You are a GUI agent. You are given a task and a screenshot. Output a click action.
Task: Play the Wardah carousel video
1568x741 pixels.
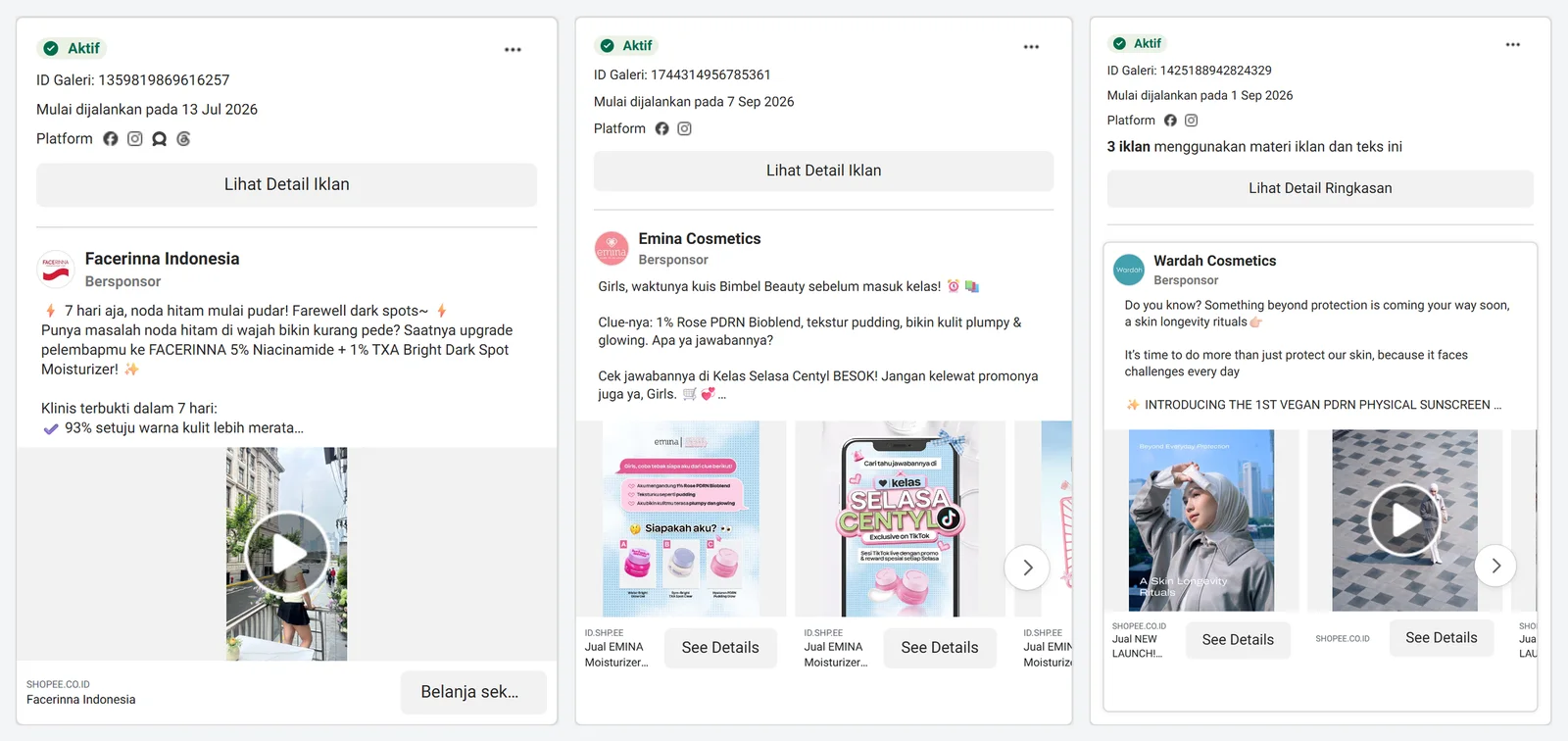click(1404, 520)
